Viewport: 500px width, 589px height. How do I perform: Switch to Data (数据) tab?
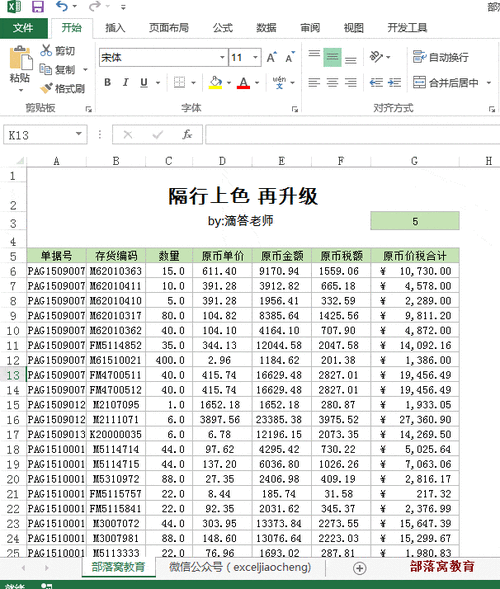(266, 28)
